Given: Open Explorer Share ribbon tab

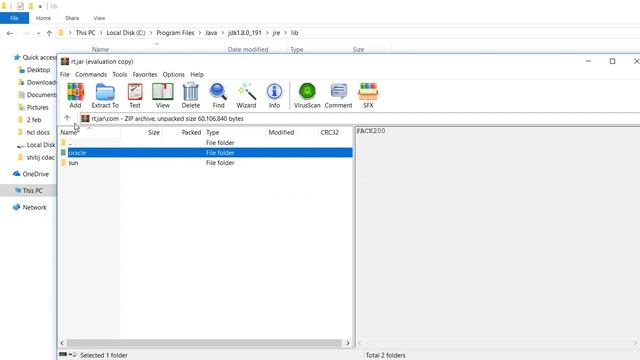Looking at the screenshot, I should point(72,18).
